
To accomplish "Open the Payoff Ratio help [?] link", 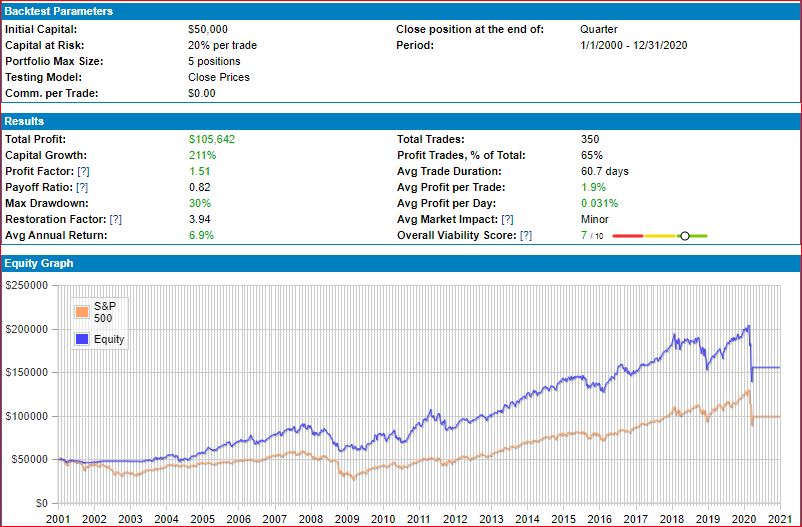I will [x=82, y=187].
